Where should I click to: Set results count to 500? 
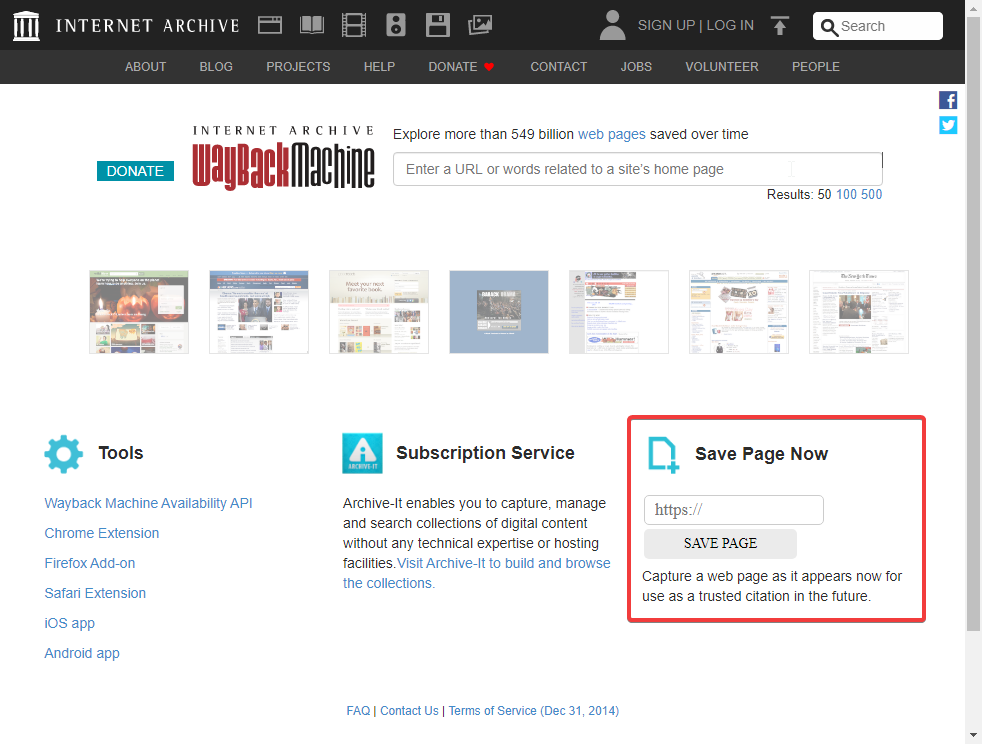point(873,194)
